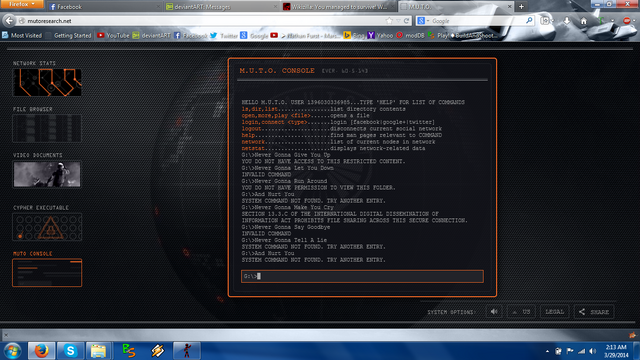Screen dimensions: 640x360
Task: Click the 'logout' command text in console
Action: 251,129
